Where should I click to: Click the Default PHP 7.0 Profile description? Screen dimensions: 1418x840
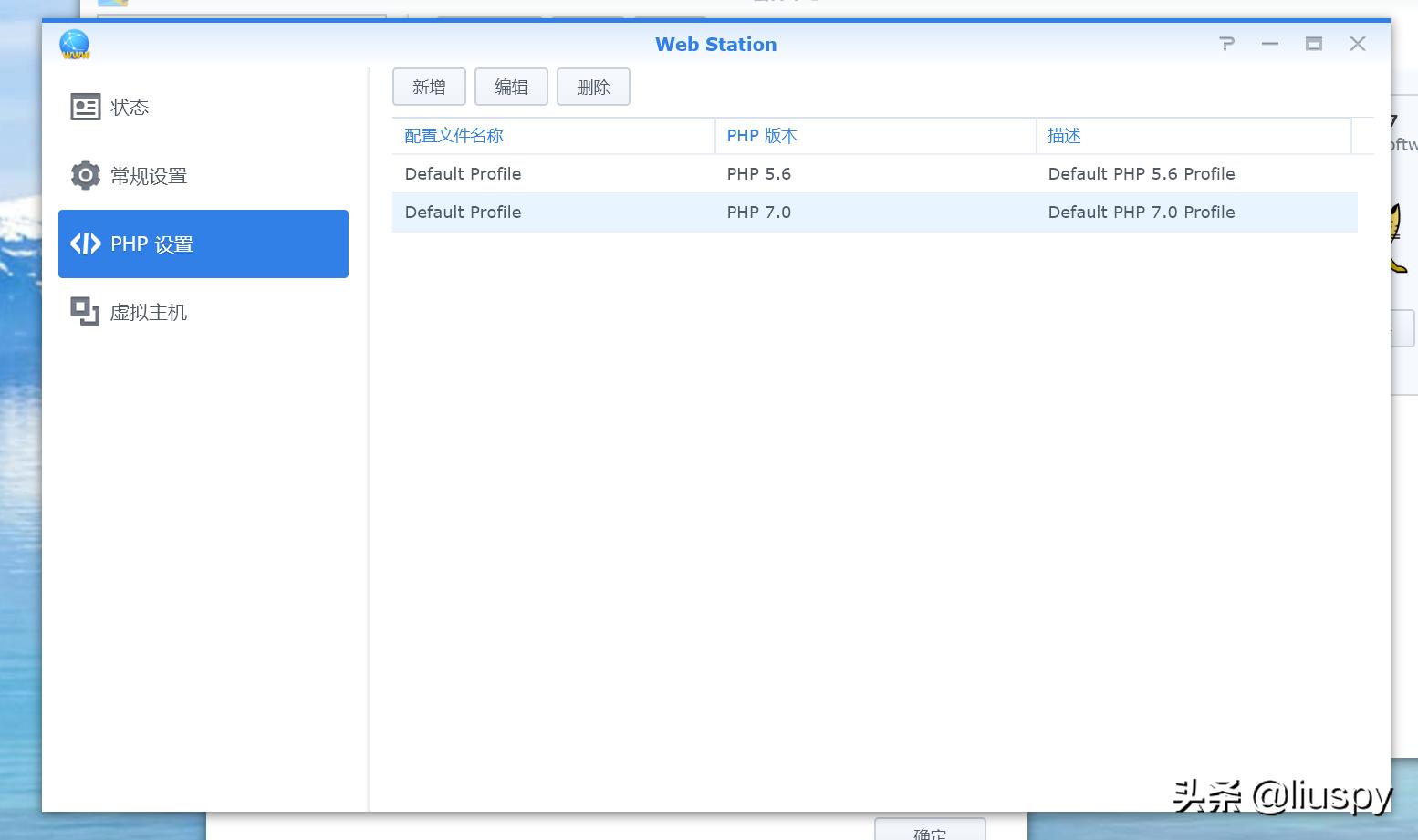click(x=1141, y=212)
